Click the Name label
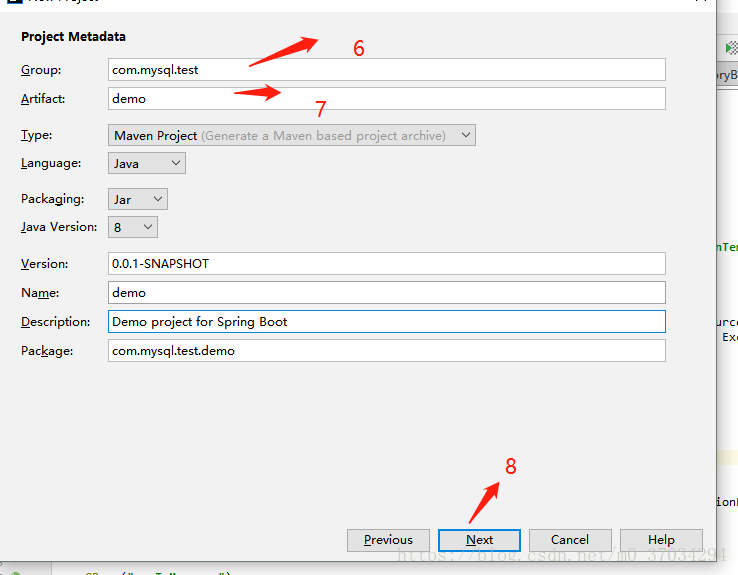738x575 pixels. click(x=40, y=293)
